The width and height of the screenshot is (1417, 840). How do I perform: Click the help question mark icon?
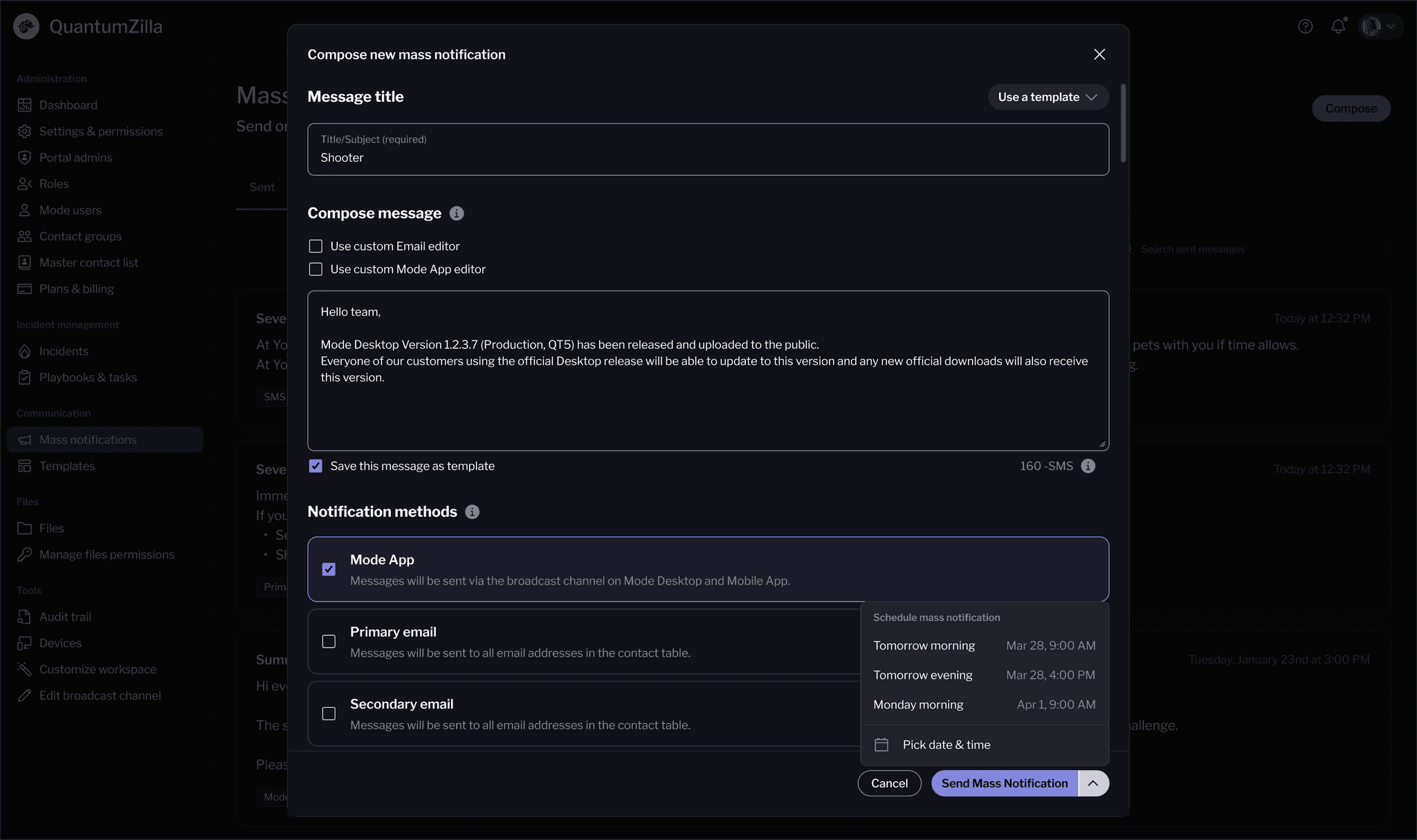click(x=1305, y=26)
